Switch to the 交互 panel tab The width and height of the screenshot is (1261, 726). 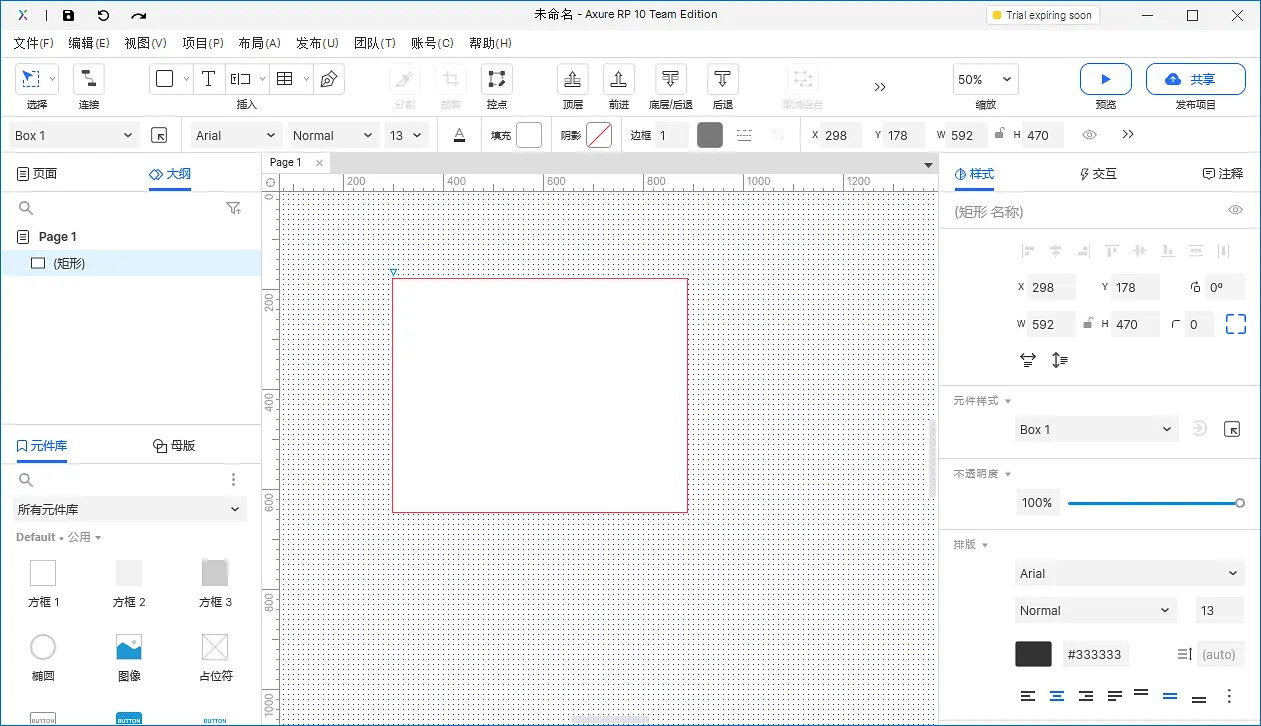point(1097,173)
